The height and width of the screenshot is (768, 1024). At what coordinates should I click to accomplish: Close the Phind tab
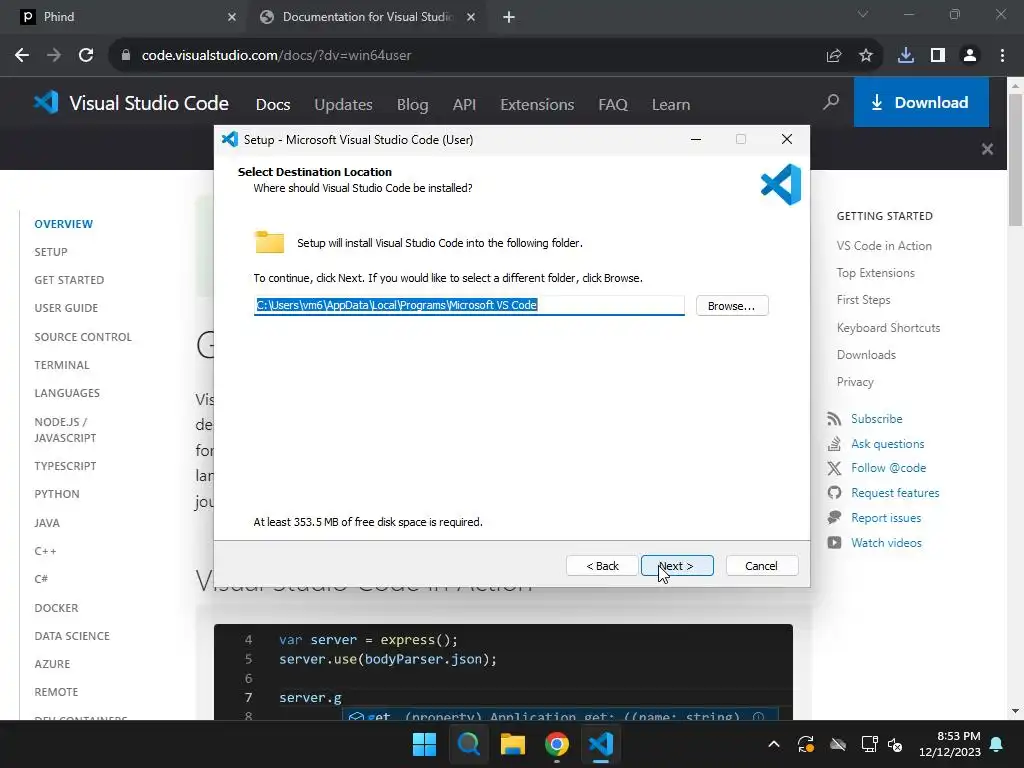tap(232, 17)
